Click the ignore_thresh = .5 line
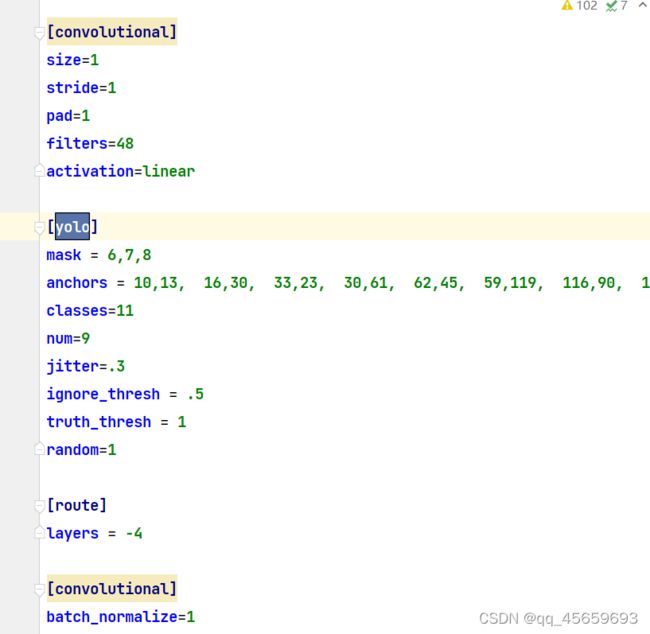Screen dimensions: 650x634 point(125,394)
